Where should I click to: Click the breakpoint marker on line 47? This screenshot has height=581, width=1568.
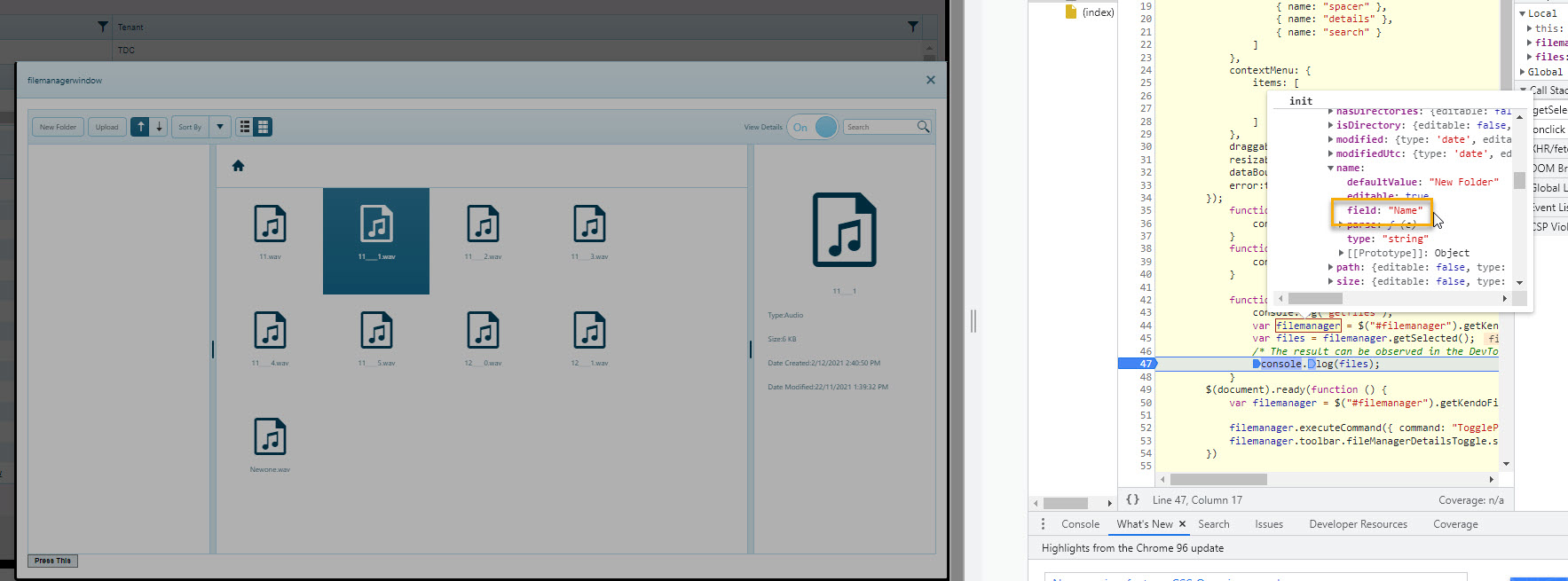pyautogui.click(x=1138, y=364)
